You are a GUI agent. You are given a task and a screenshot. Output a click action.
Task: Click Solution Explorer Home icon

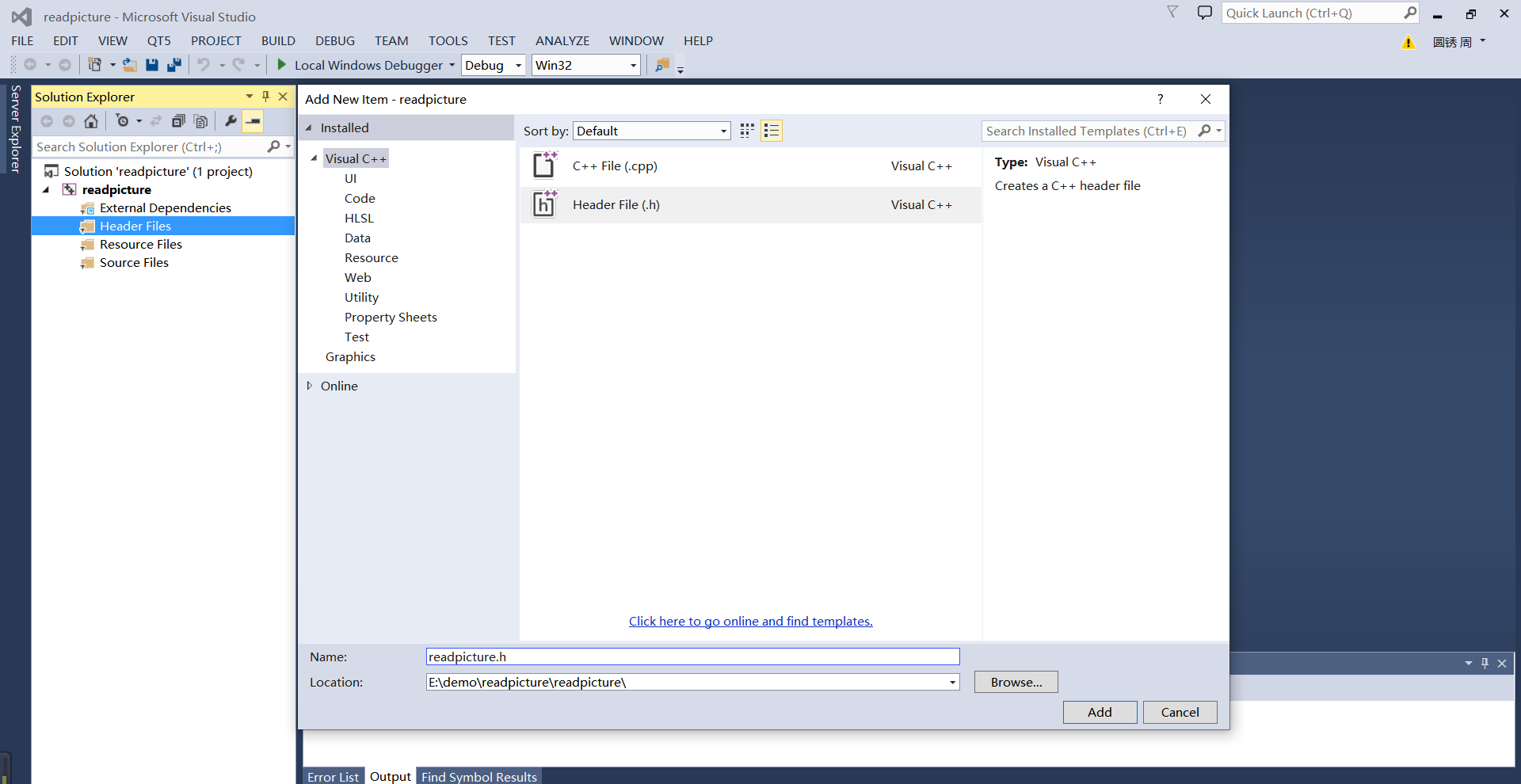(x=91, y=121)
